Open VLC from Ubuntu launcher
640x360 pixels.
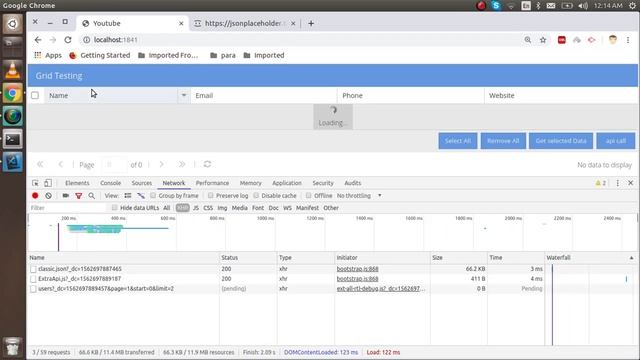click(13, 70)
